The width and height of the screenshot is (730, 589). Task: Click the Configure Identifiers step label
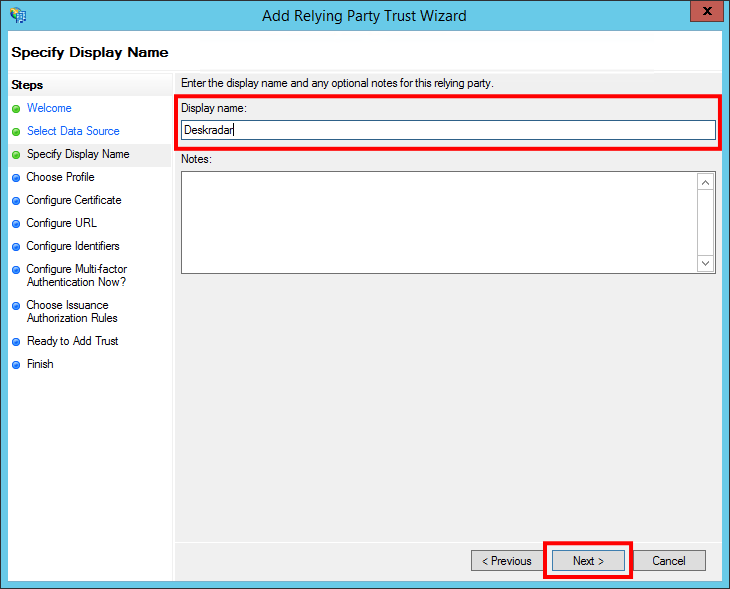73,246
